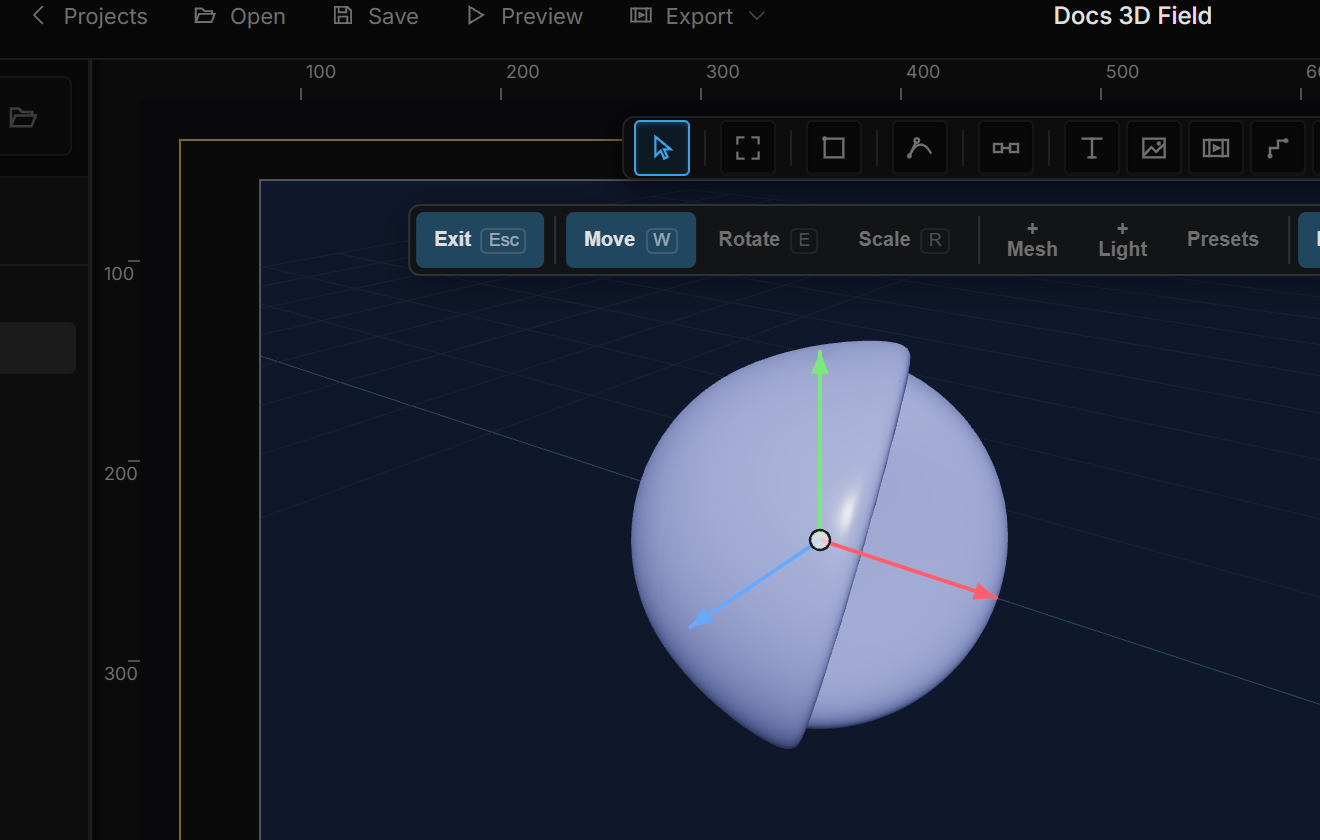This screenshot has width=1320, height=840.
Task: Switch to Rotate transform mode
Action: click(768, 240)
